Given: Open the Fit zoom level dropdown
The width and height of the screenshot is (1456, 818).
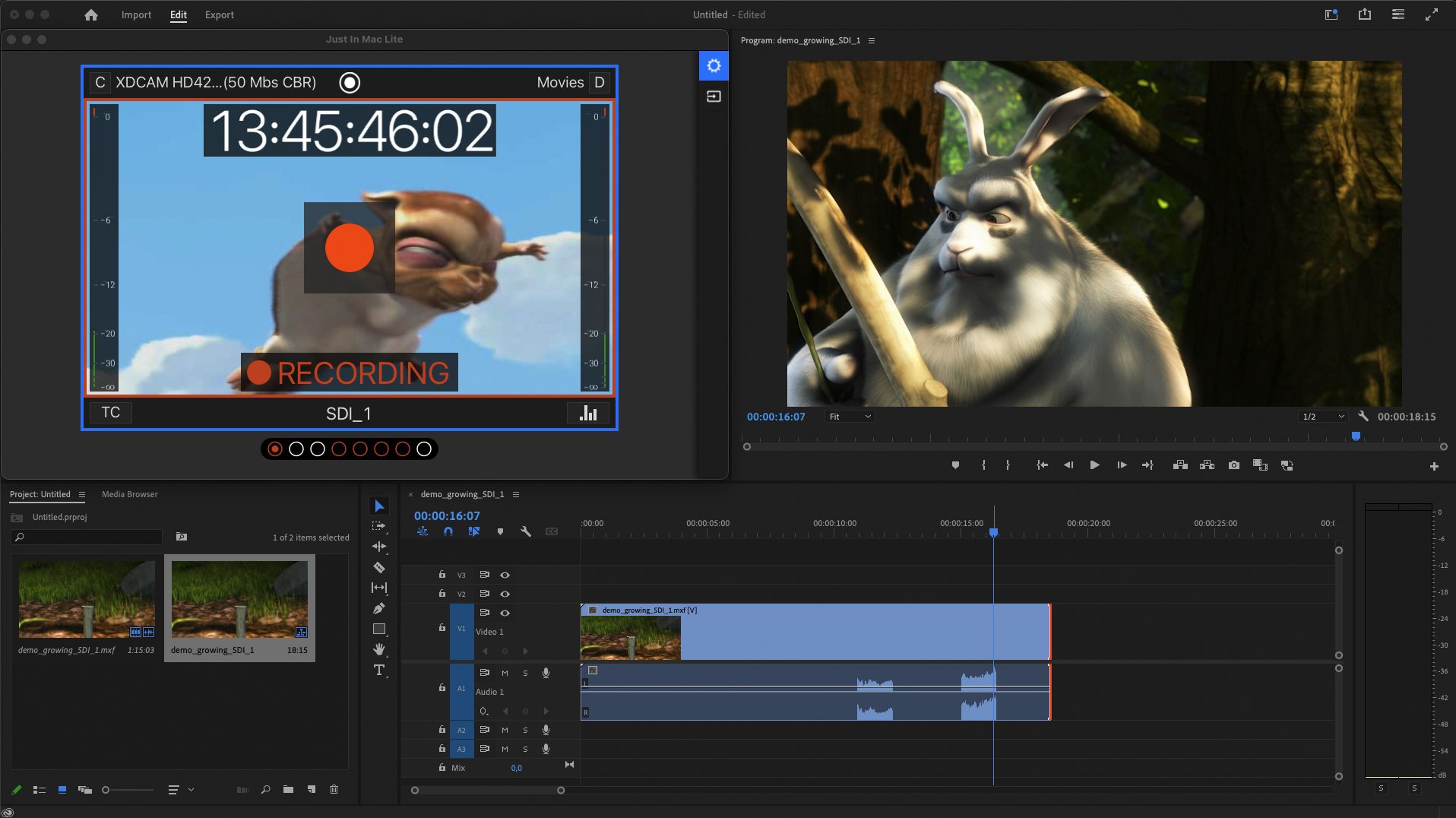Looking at the screenshot, I should (x=850, y=417).
